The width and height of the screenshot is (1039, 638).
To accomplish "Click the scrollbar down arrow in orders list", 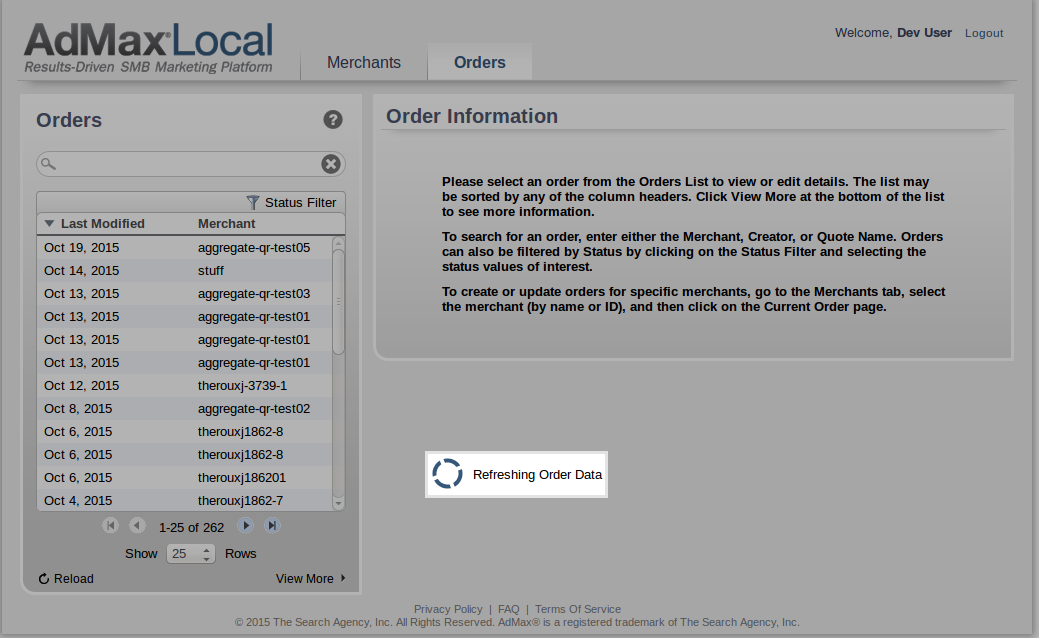I will (338, 504).
